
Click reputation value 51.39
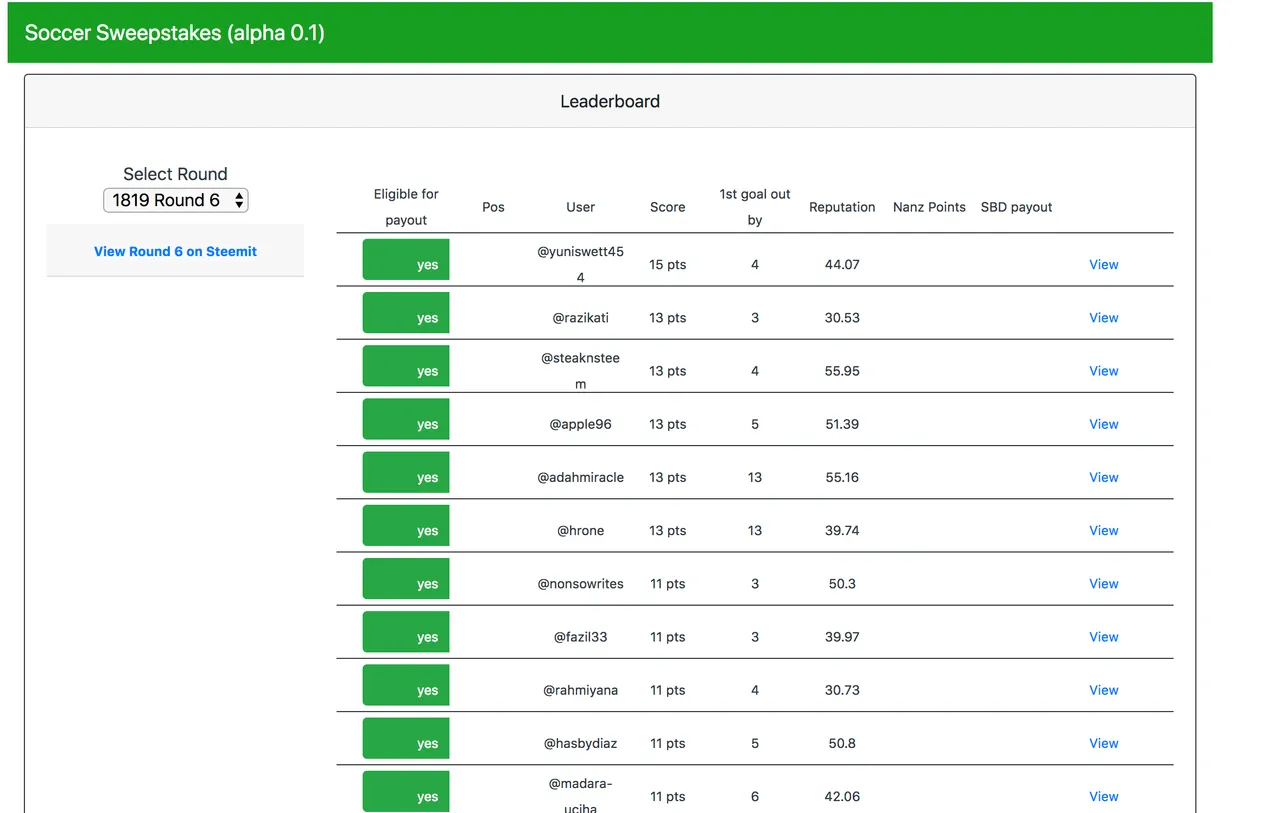tap(842, 424)
